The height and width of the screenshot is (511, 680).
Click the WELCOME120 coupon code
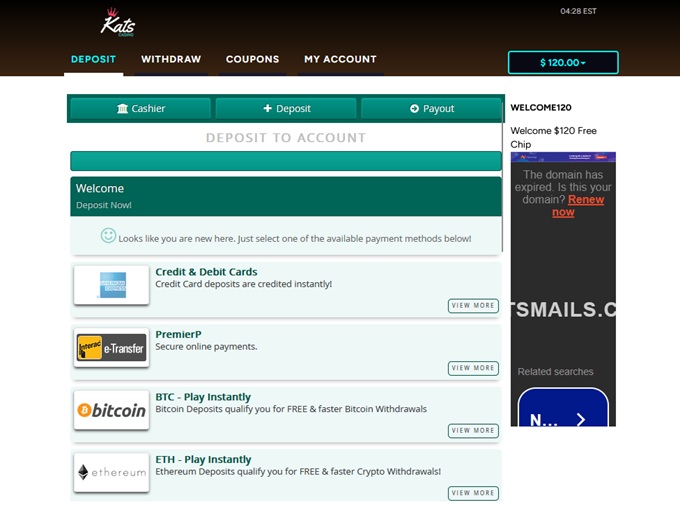coord(541,108)
